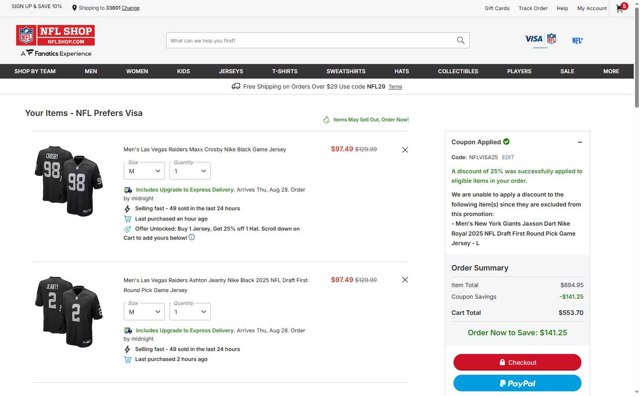Viewport: 640px width, 396px height.
Task: Open the Collectibles menu
Action: coord(458,71)
